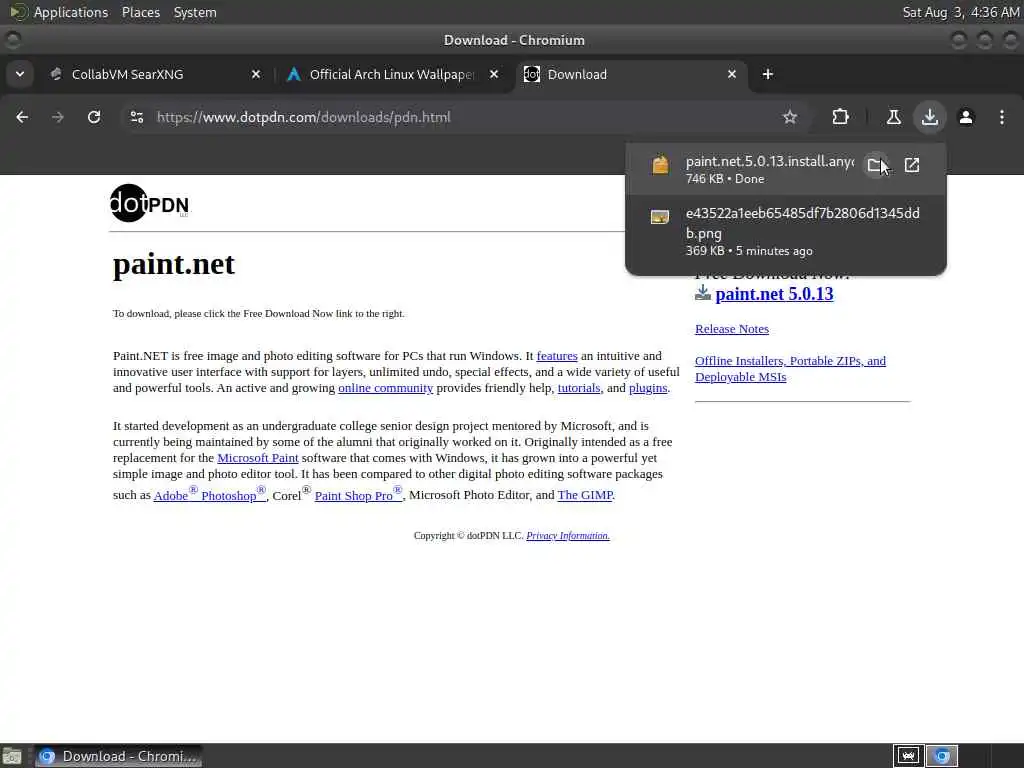1024x768 pixels.
Task: Open a new browser tab
Action: (767, 74)
